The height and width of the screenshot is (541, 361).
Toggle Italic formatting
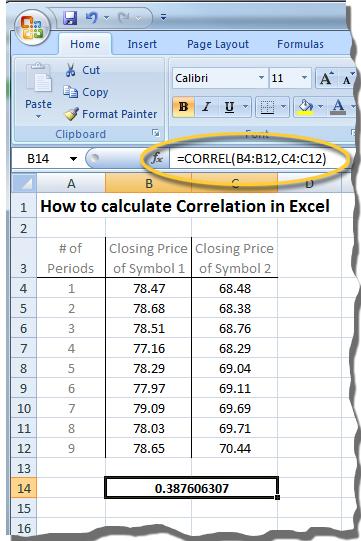click(x=206, y=107)
